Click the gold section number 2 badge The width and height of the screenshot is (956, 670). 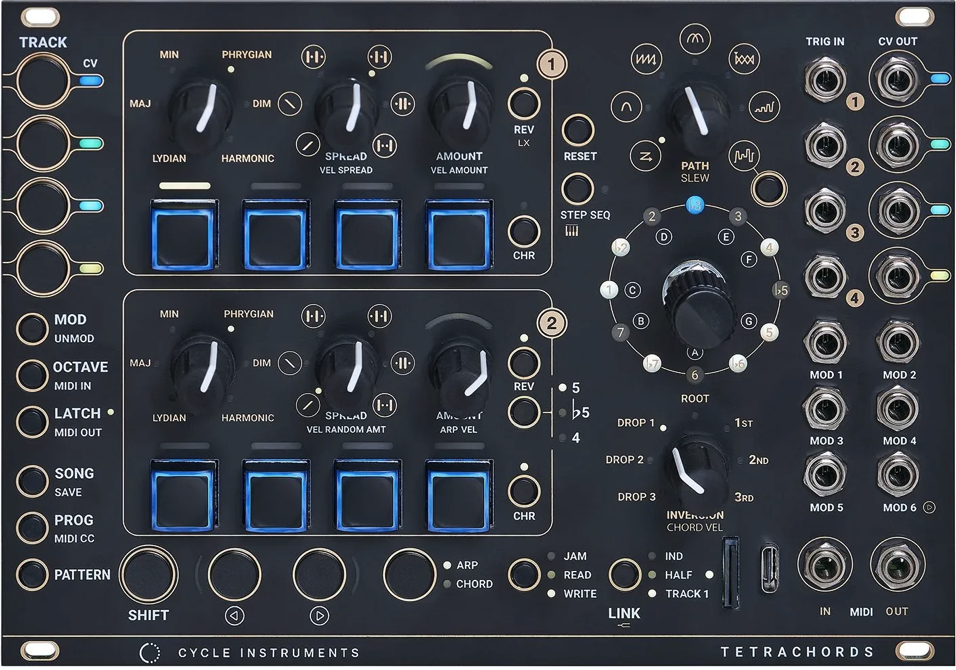(x=552, y=323)
